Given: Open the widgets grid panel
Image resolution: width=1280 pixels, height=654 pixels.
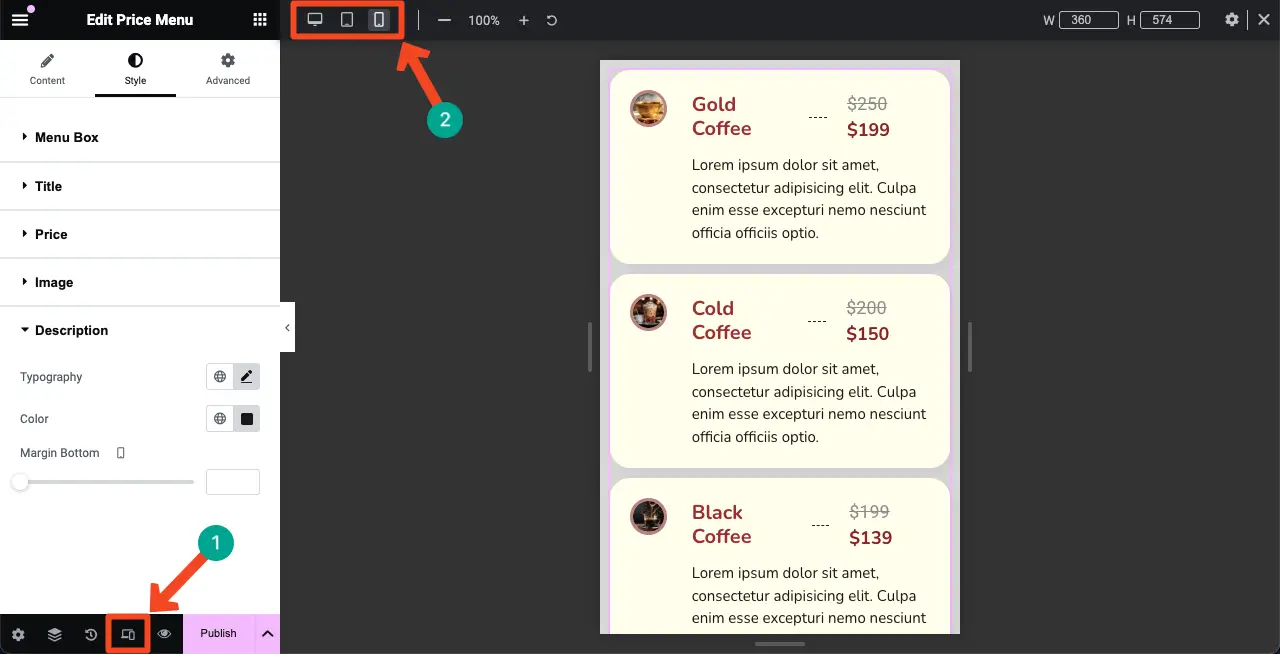Looking at the screenshot, I should point(260,20).
